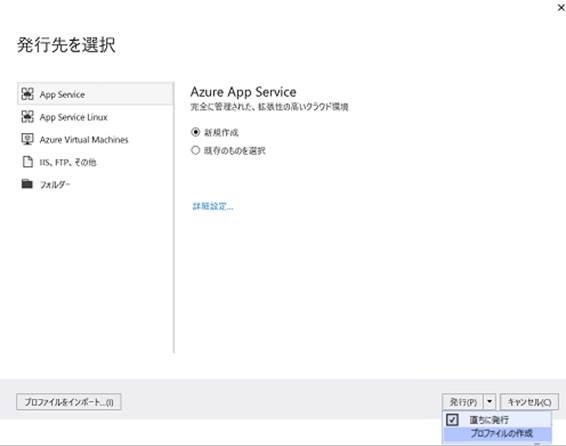The width and height of the screenshot is (566, 446).
Task: Open the 詳細設定... link
Action: 213,206
